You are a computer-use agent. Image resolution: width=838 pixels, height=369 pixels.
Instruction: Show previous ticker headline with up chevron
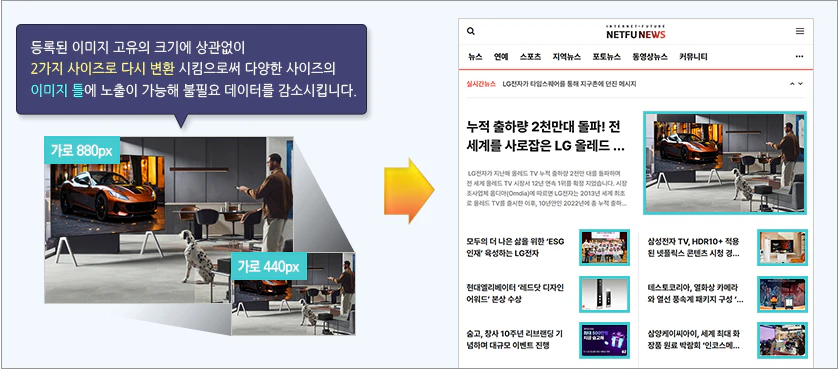(792, 84)
